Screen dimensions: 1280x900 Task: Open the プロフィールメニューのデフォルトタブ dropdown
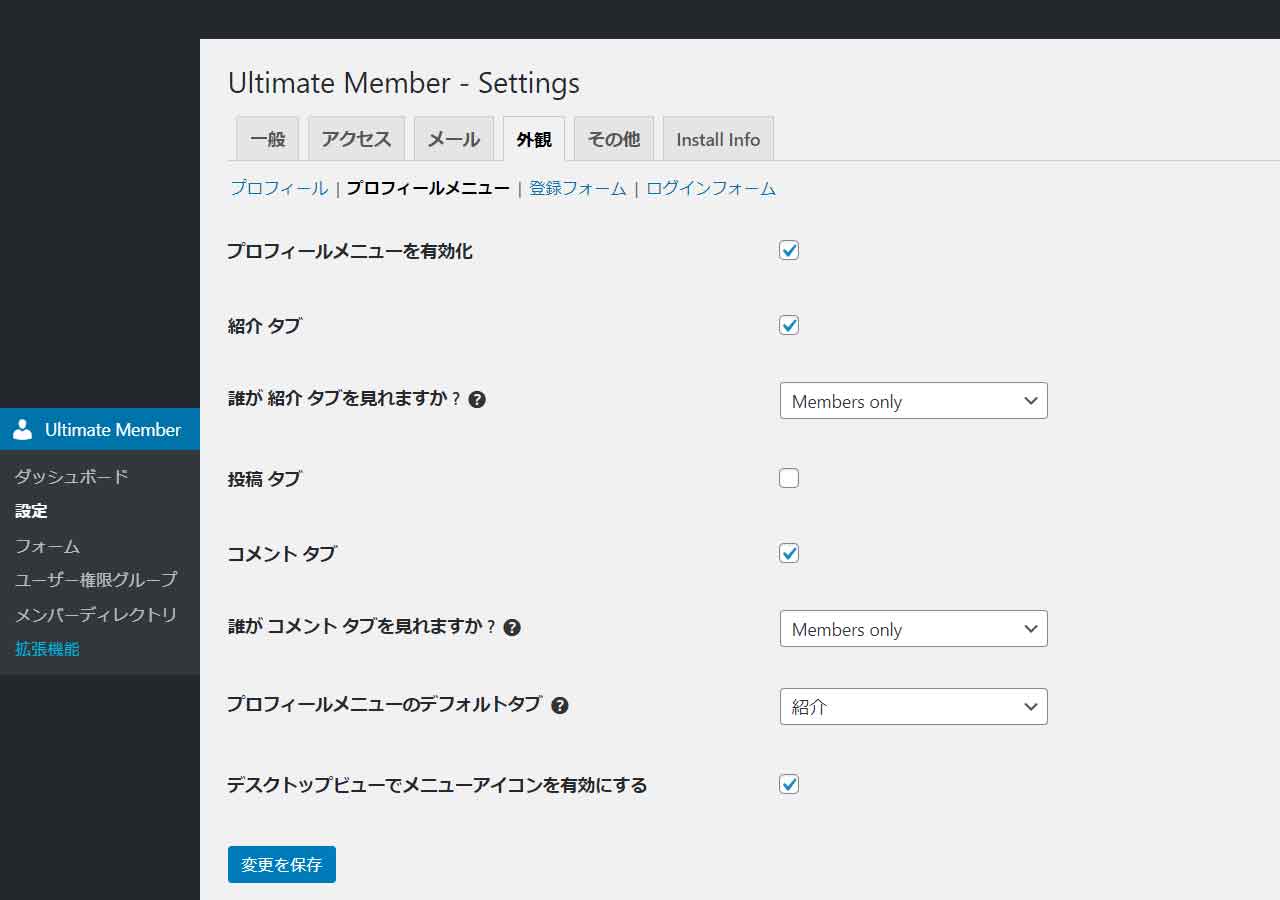coord(914,707)
